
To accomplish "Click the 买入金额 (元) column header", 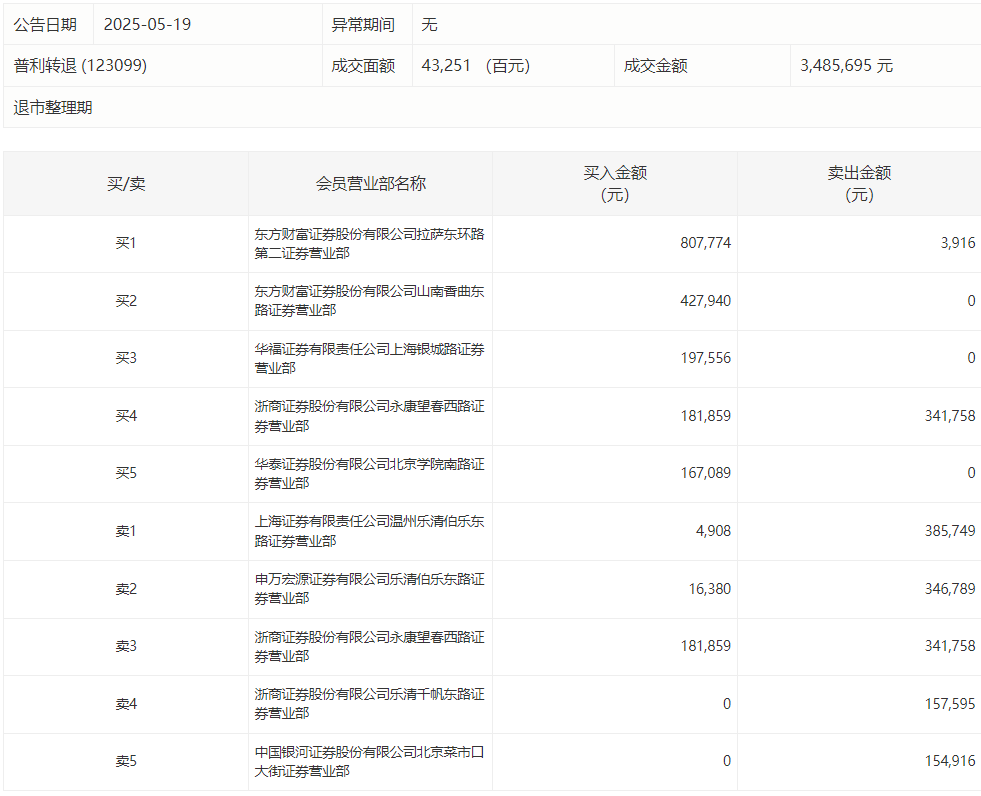I will [x=615, y=184].
